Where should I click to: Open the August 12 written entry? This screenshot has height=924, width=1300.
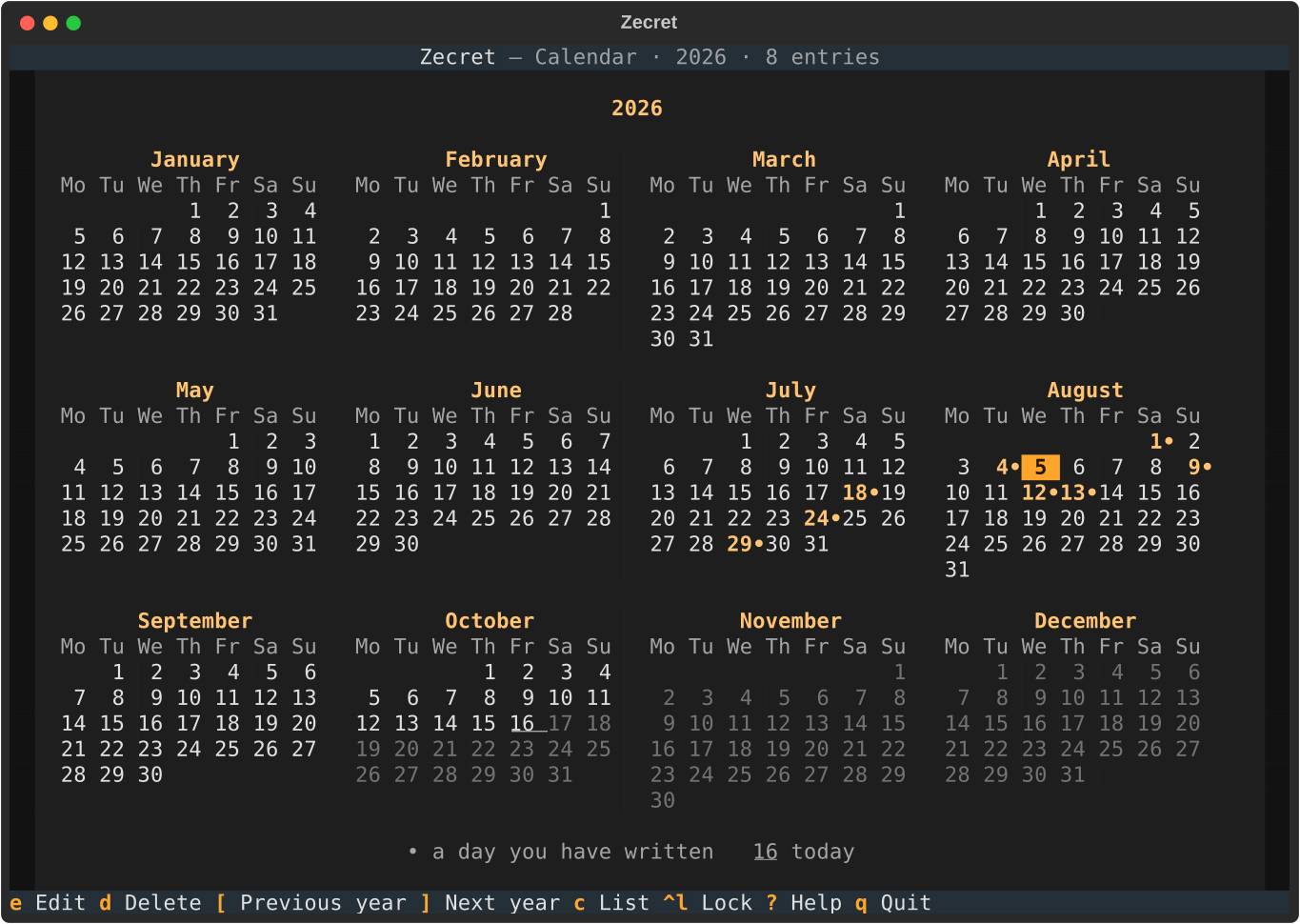(x=1040, y=492)
